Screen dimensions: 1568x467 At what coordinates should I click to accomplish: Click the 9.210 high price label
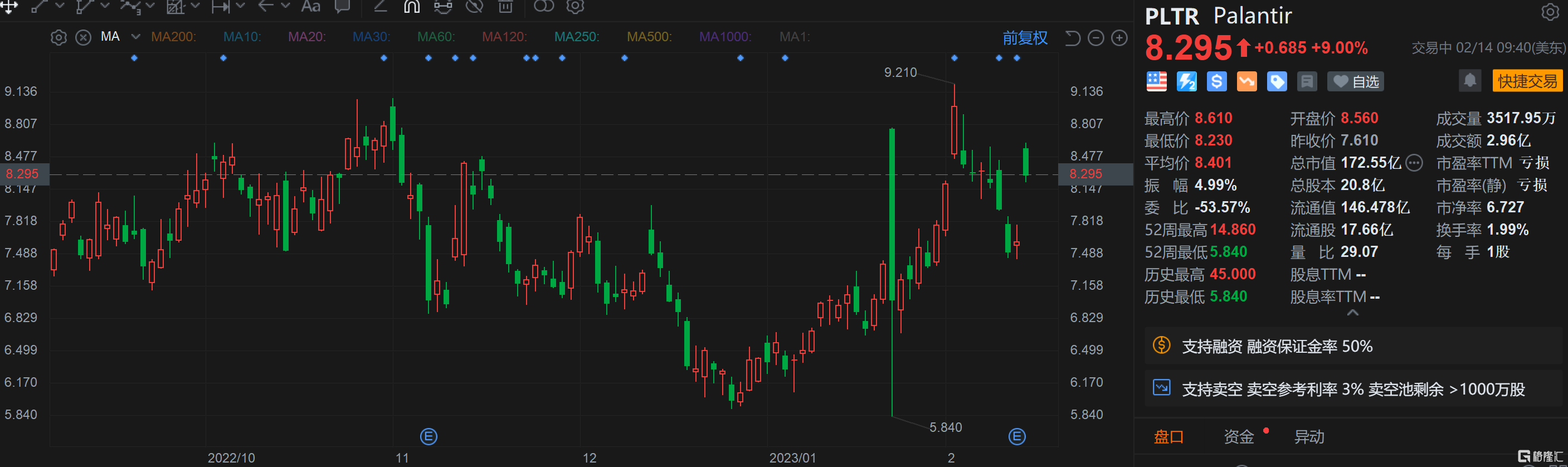tap(900, 72)
